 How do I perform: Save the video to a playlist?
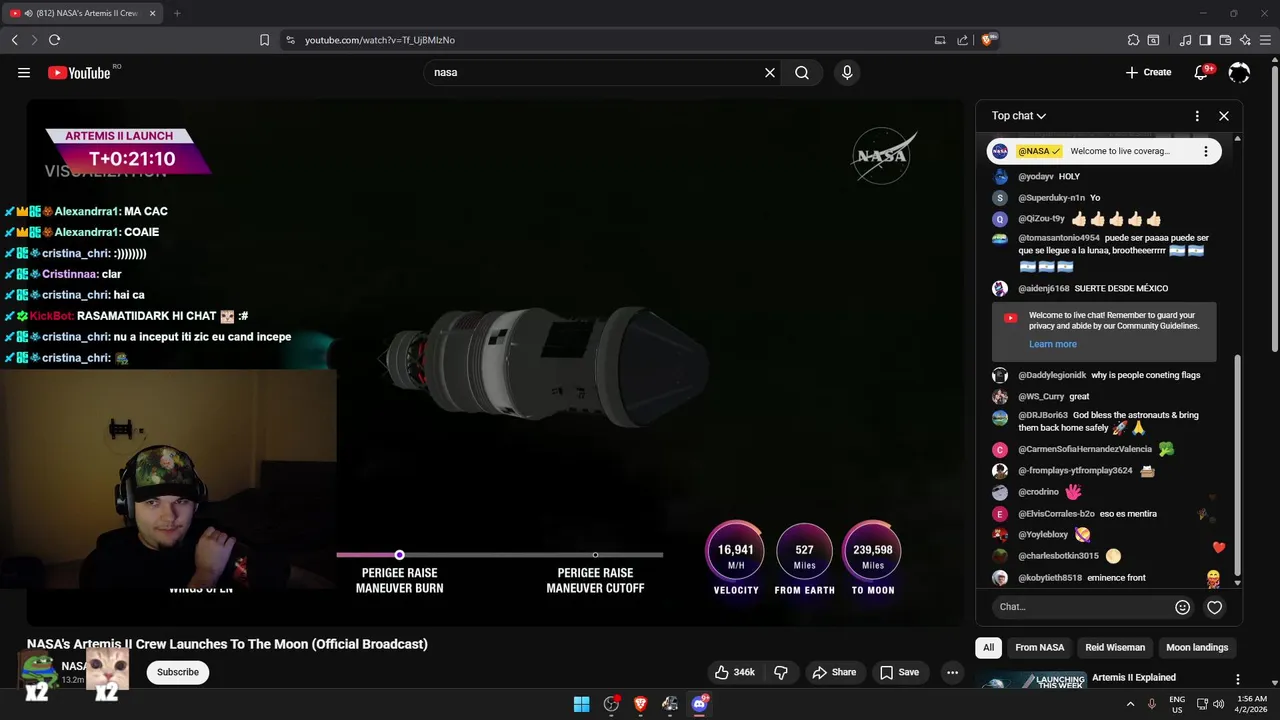[x=899, y=672]
